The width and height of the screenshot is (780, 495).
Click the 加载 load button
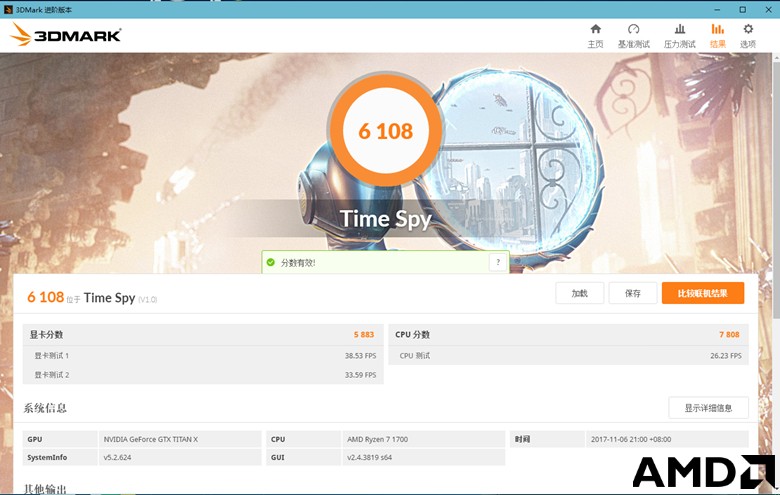pyautogui.click(x=580, y=293)
